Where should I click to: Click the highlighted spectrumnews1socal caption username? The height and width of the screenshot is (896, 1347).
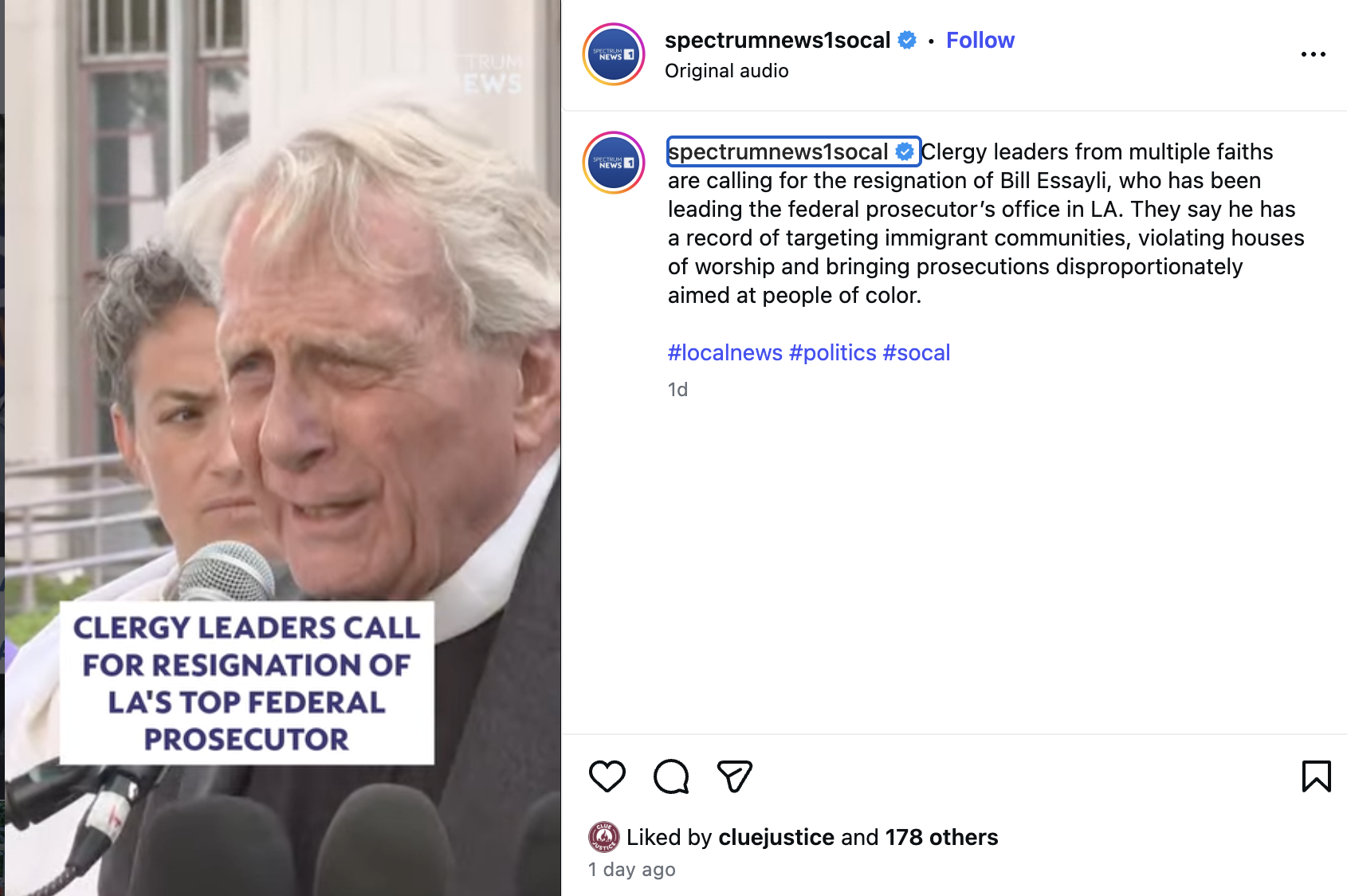point(778,151)
